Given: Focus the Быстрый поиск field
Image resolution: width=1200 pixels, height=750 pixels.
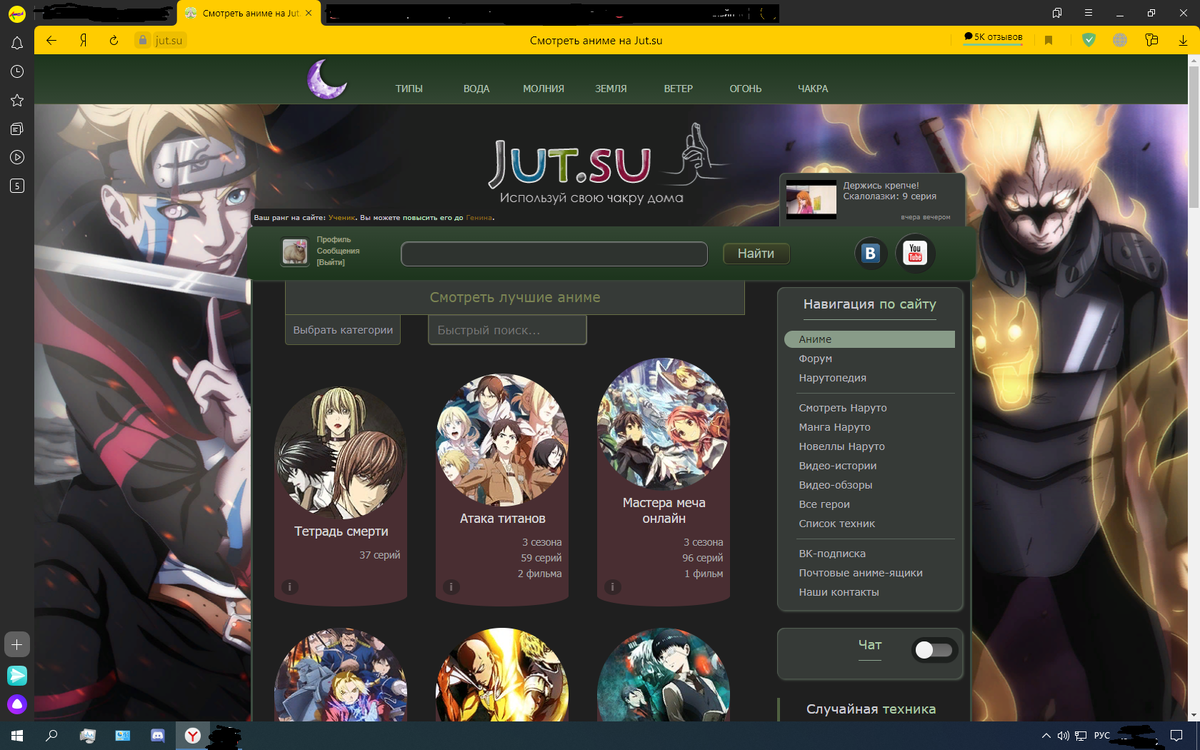Looking at the screenshot, I should (x=507, y=330).
